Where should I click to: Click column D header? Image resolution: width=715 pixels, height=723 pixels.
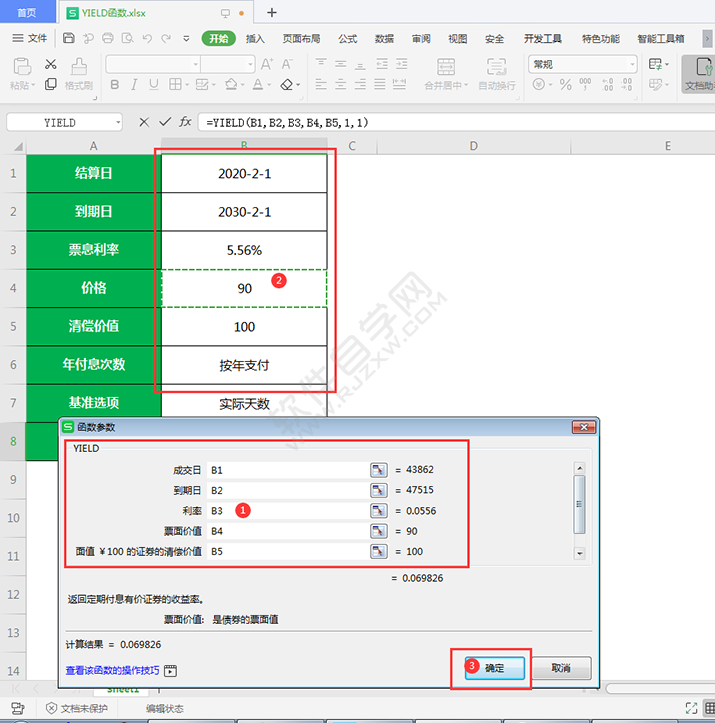click(x=473, y=146)
